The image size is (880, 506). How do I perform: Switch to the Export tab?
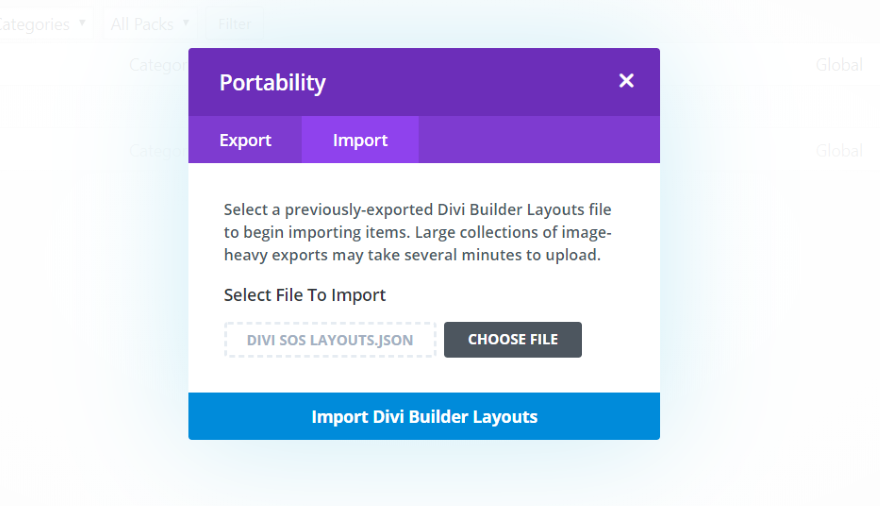click(x=245, y=140)
